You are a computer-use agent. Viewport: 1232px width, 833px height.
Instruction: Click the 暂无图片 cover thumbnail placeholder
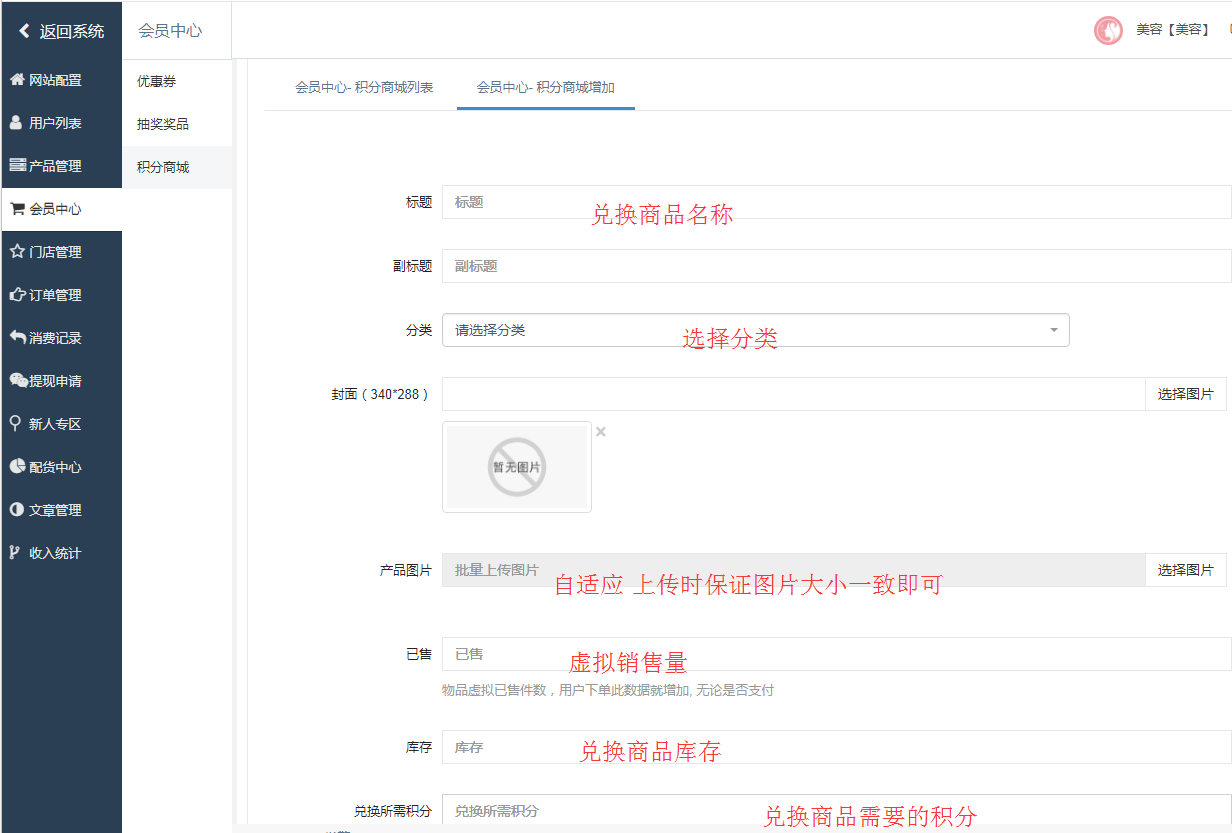click(517, 467)
